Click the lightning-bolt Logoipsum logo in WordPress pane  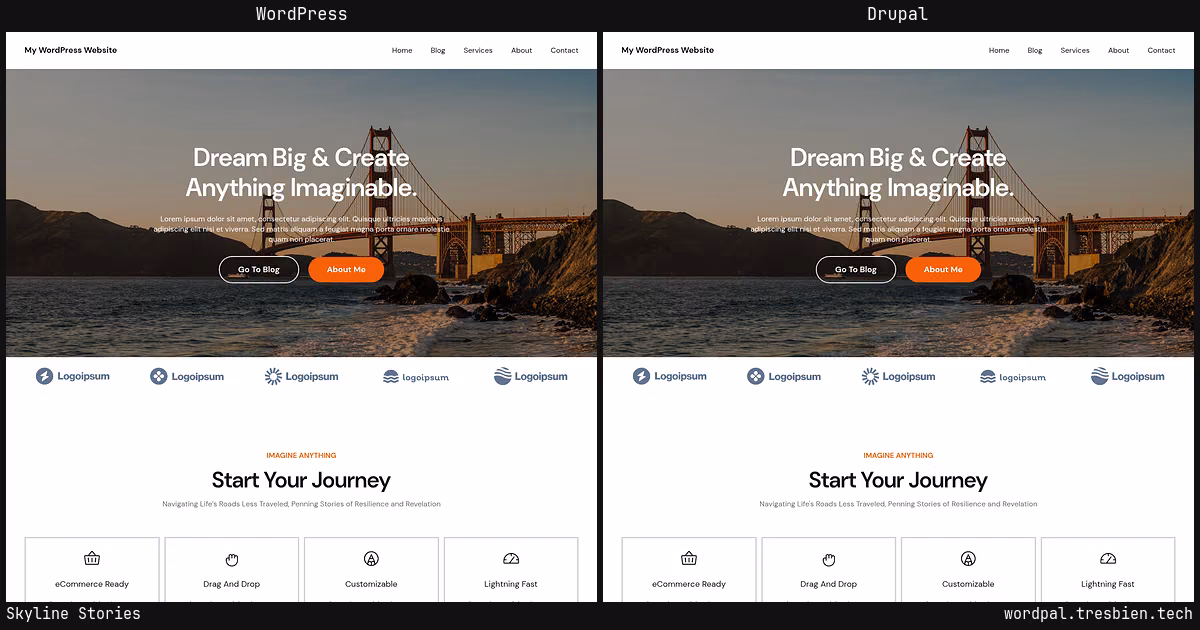(x=73, y=376)
